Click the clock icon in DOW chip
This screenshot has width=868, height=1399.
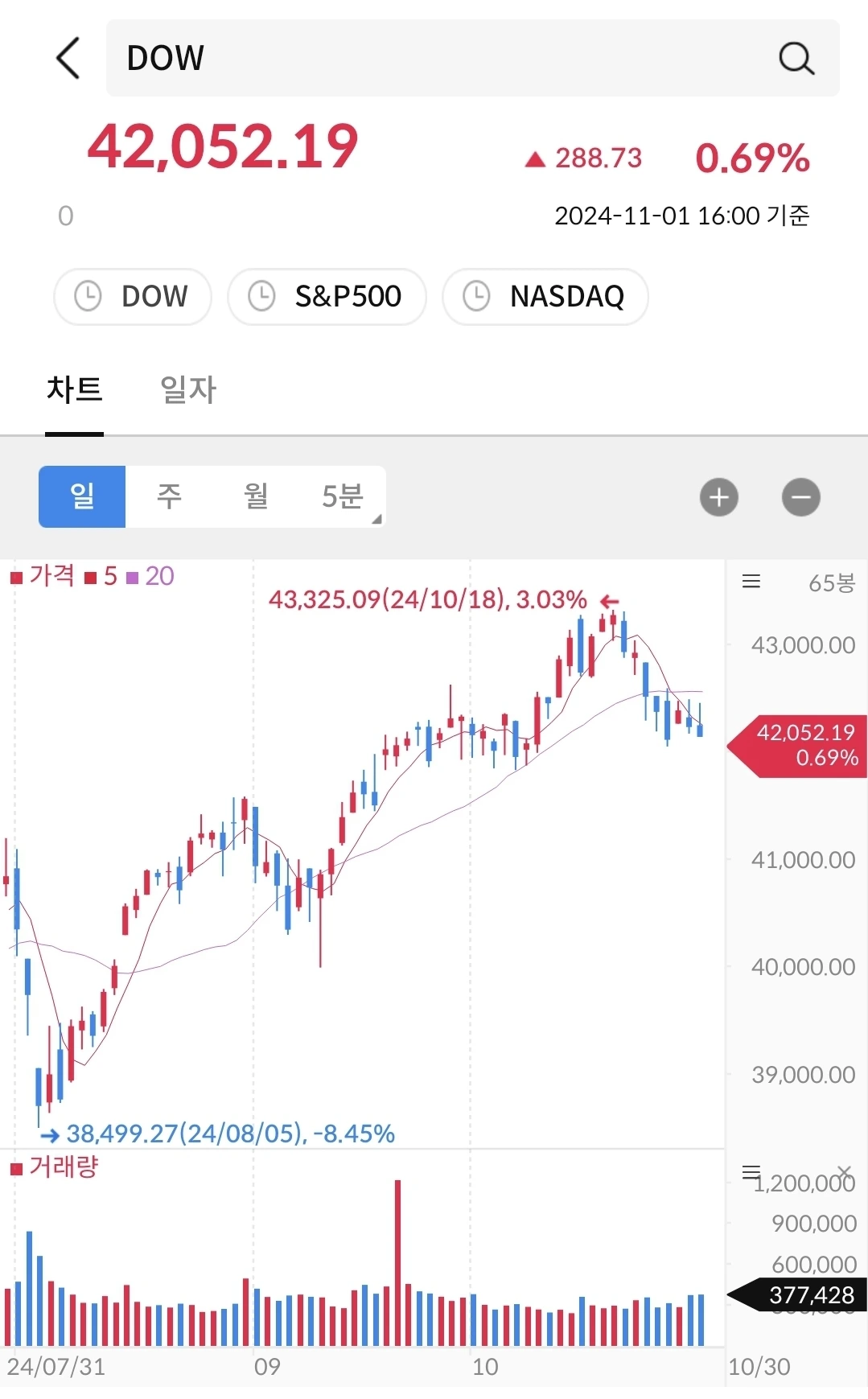click(x=88, y=296)
